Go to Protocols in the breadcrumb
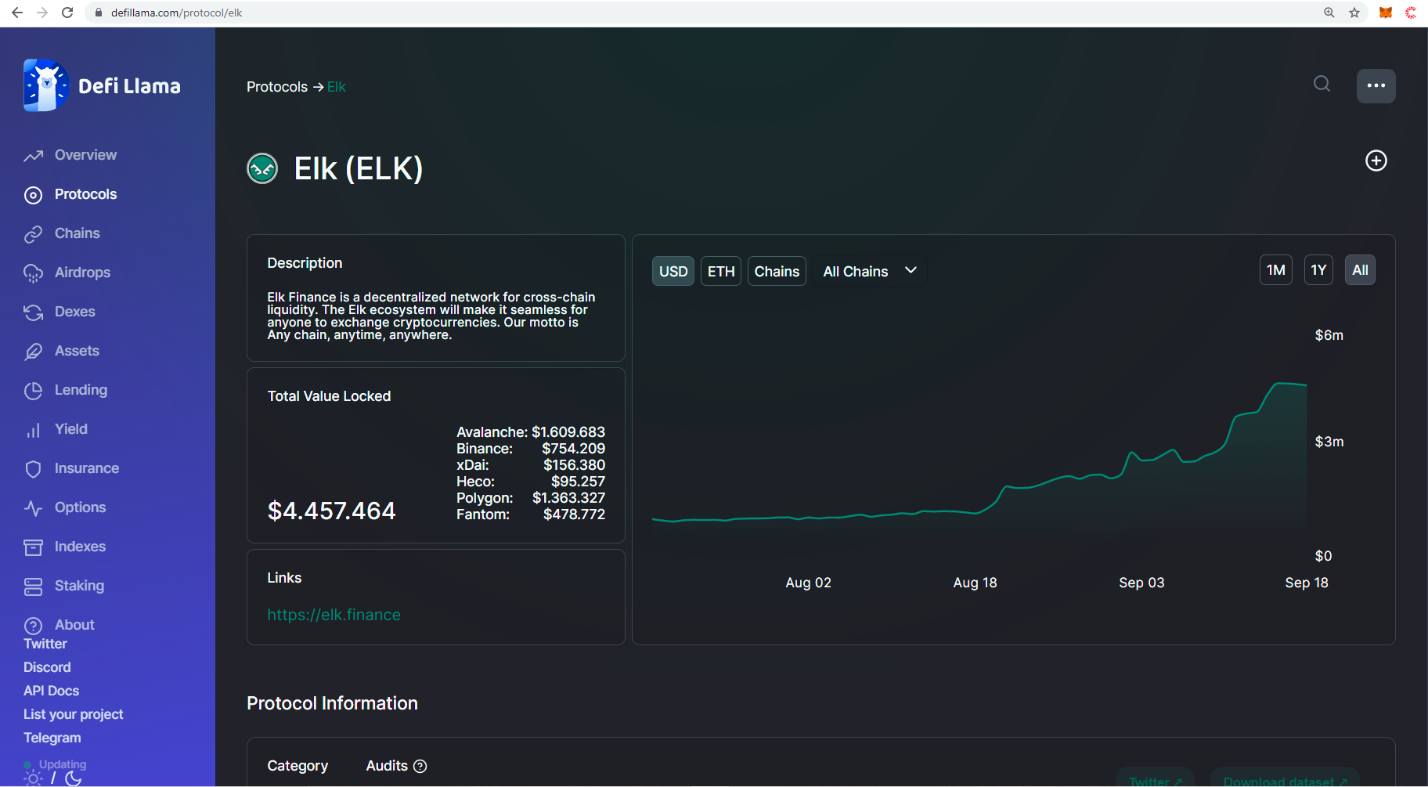Viewport: 1428px width, 787px height. pos(277,86)
